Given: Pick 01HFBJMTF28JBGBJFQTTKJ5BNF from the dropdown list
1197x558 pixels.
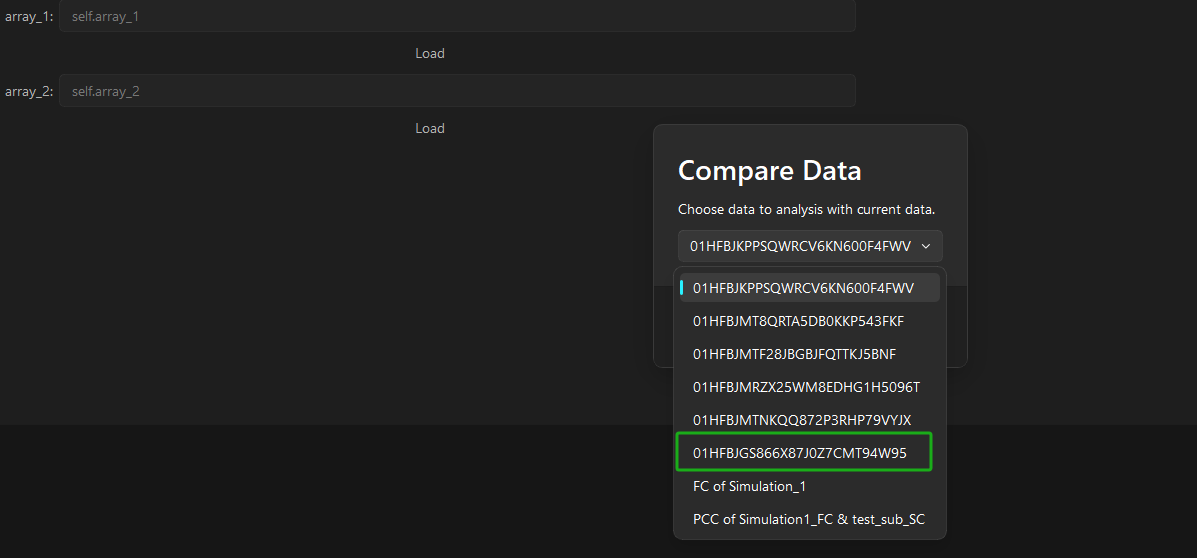Looking at the screenshot, I should pos(794,354).
